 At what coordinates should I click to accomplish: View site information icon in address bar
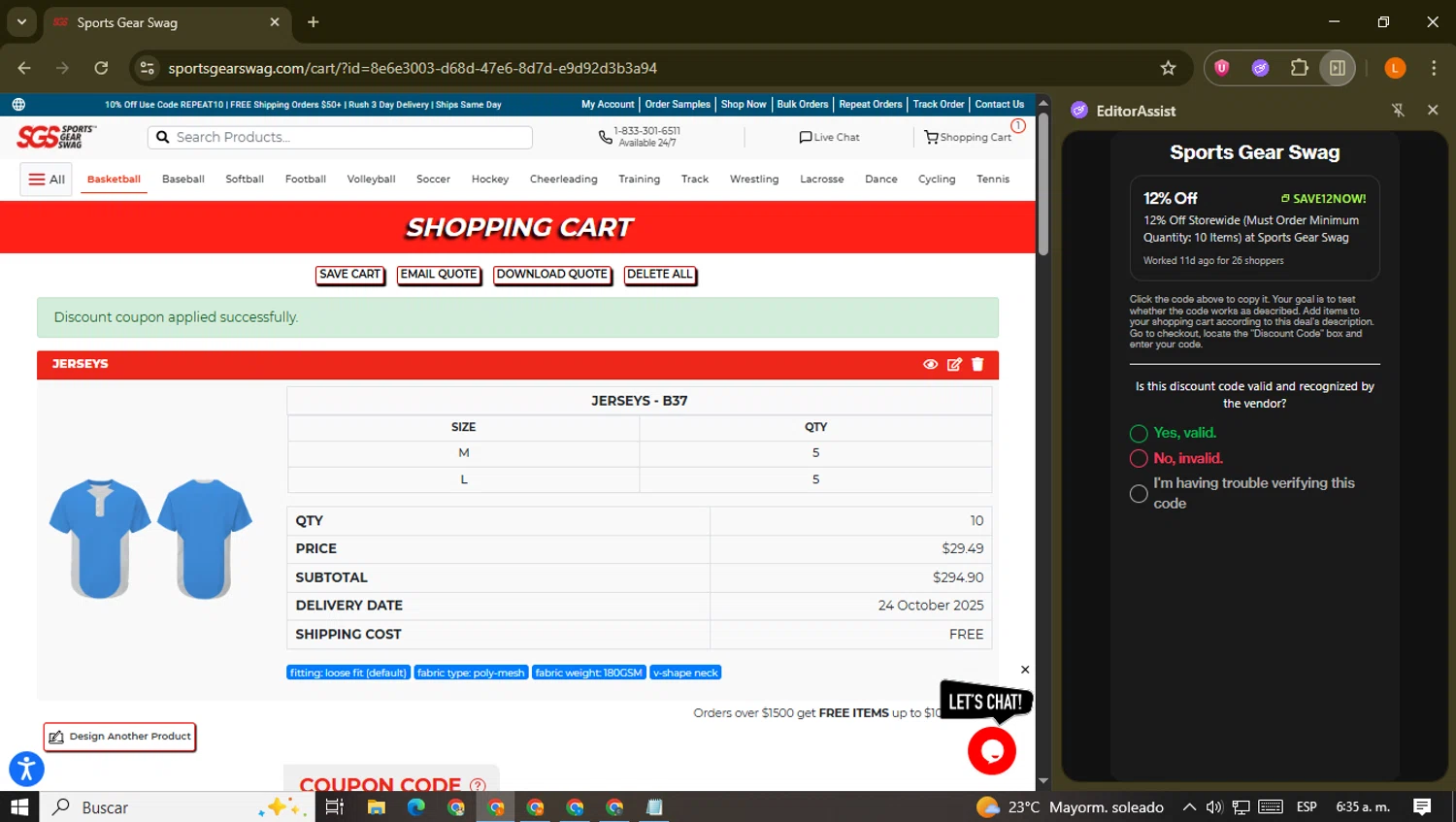pyautogui.click(x=147, y=68)
